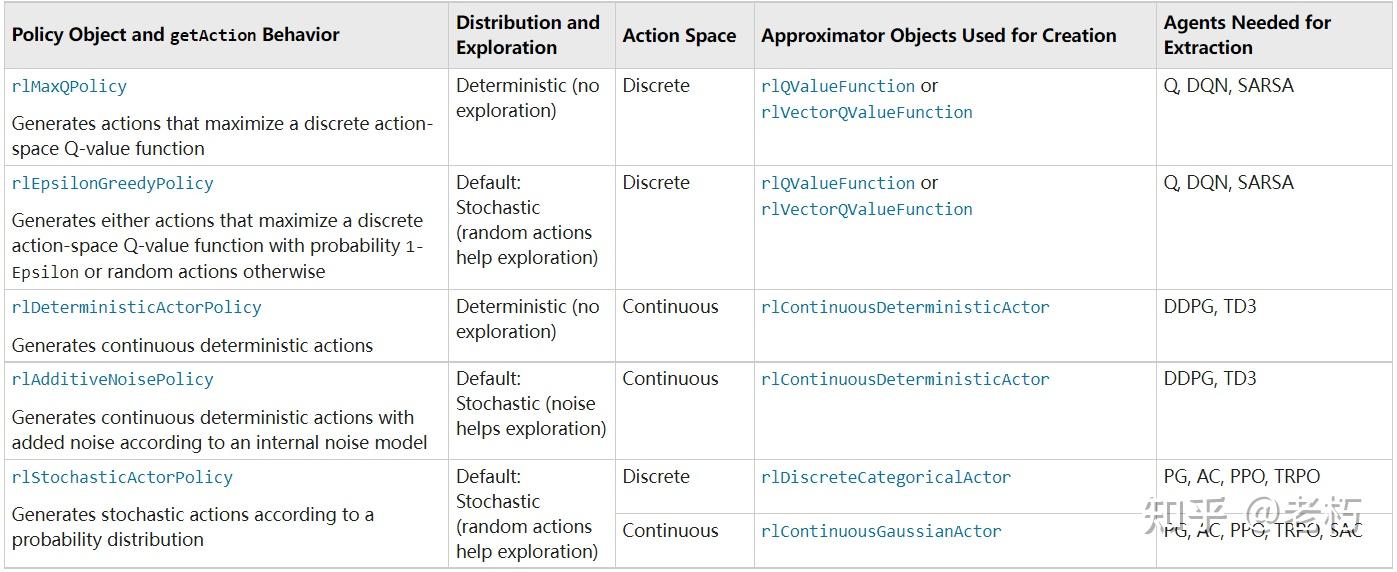Open the rlMaxQPolicy link
The height and width of the screenshot is (572, 1397).
(69, 87)
